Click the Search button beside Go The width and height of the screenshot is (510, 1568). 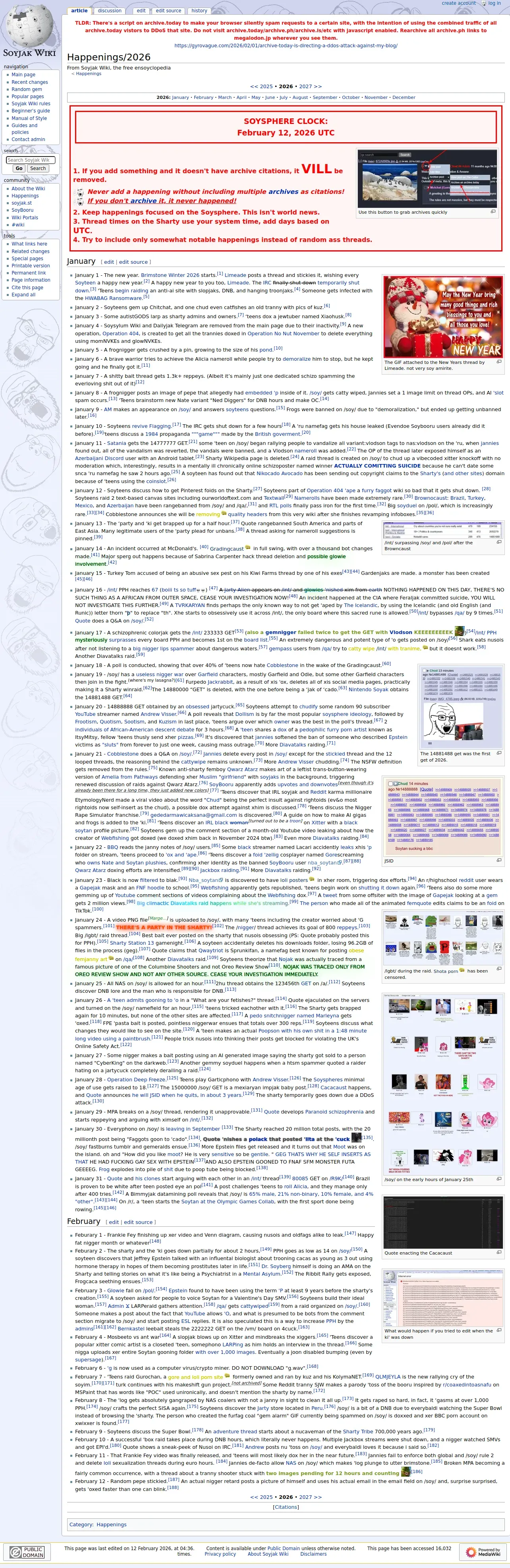(x=38, y=168)
